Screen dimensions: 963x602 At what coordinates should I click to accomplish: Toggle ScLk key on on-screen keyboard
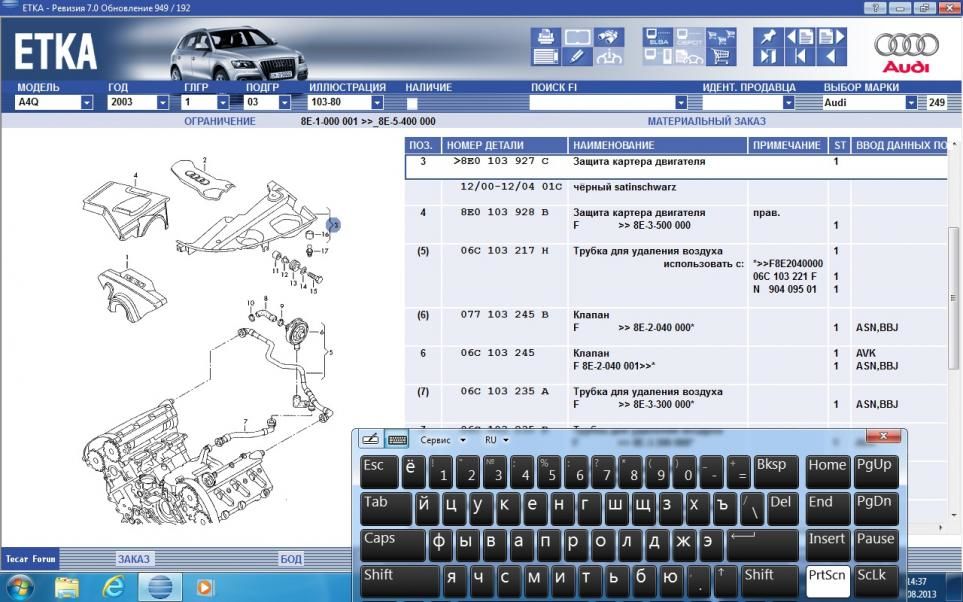click(x=876, y=580)
